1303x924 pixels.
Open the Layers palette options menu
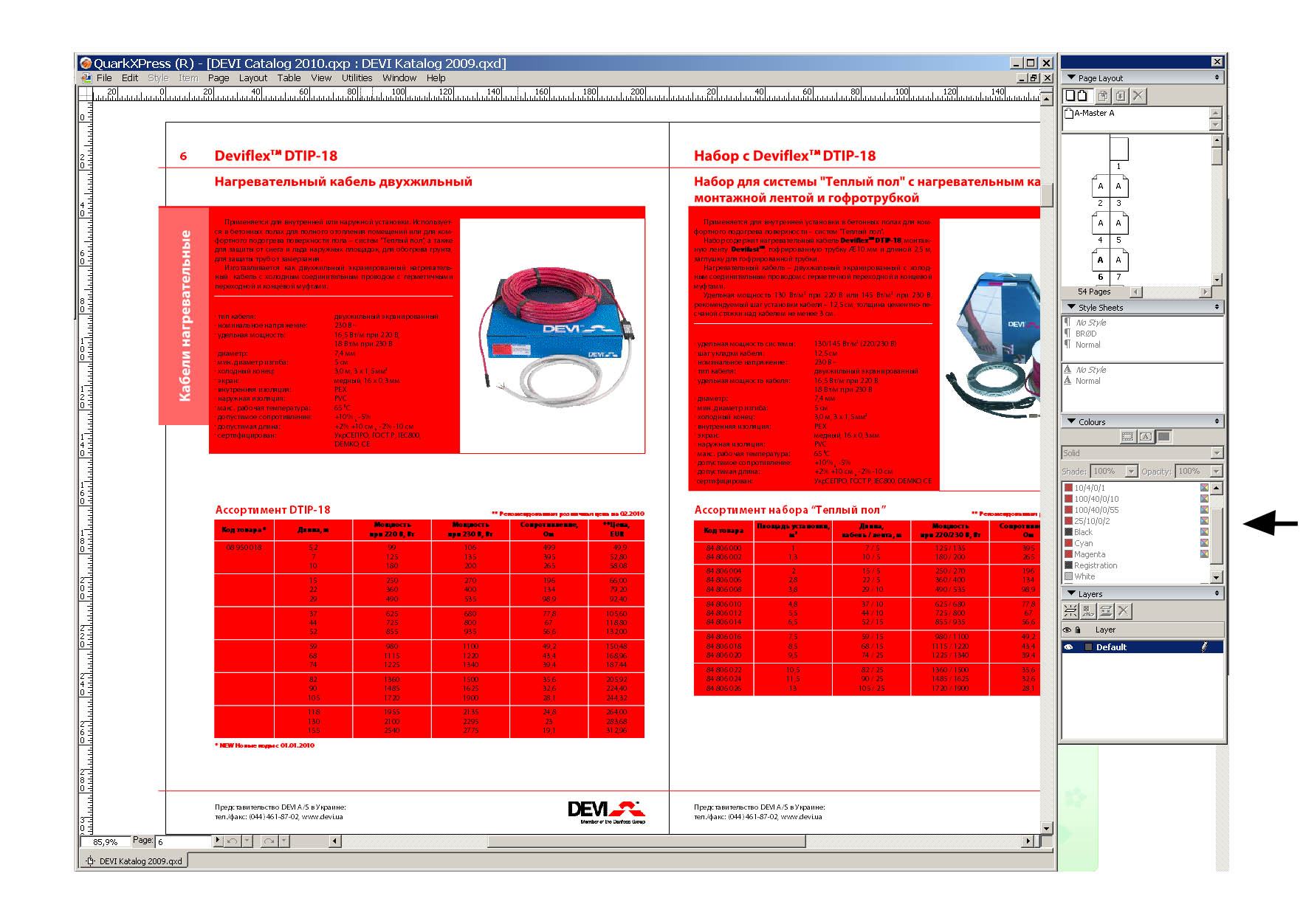click(x=1217, y=593)
